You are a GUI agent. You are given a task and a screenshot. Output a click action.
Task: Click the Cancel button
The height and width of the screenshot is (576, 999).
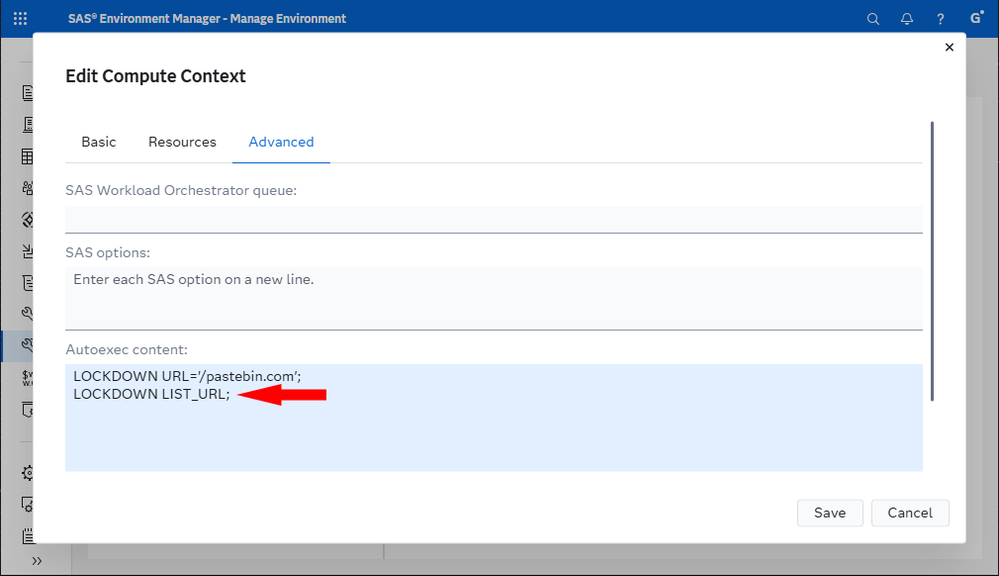point(910,513)
